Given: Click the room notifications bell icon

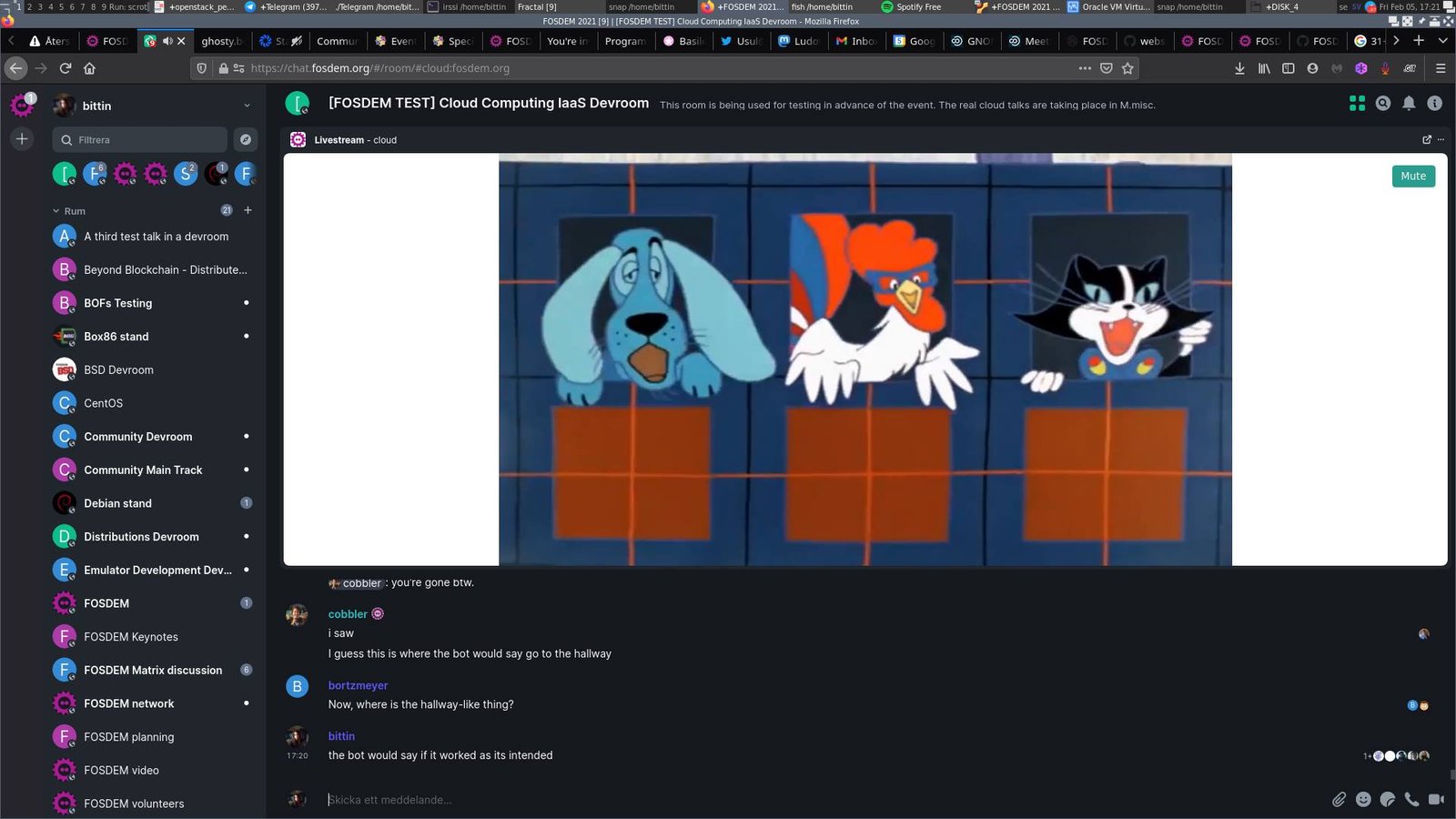Looking at the screenshot, I should click(x=1409, y=104).
